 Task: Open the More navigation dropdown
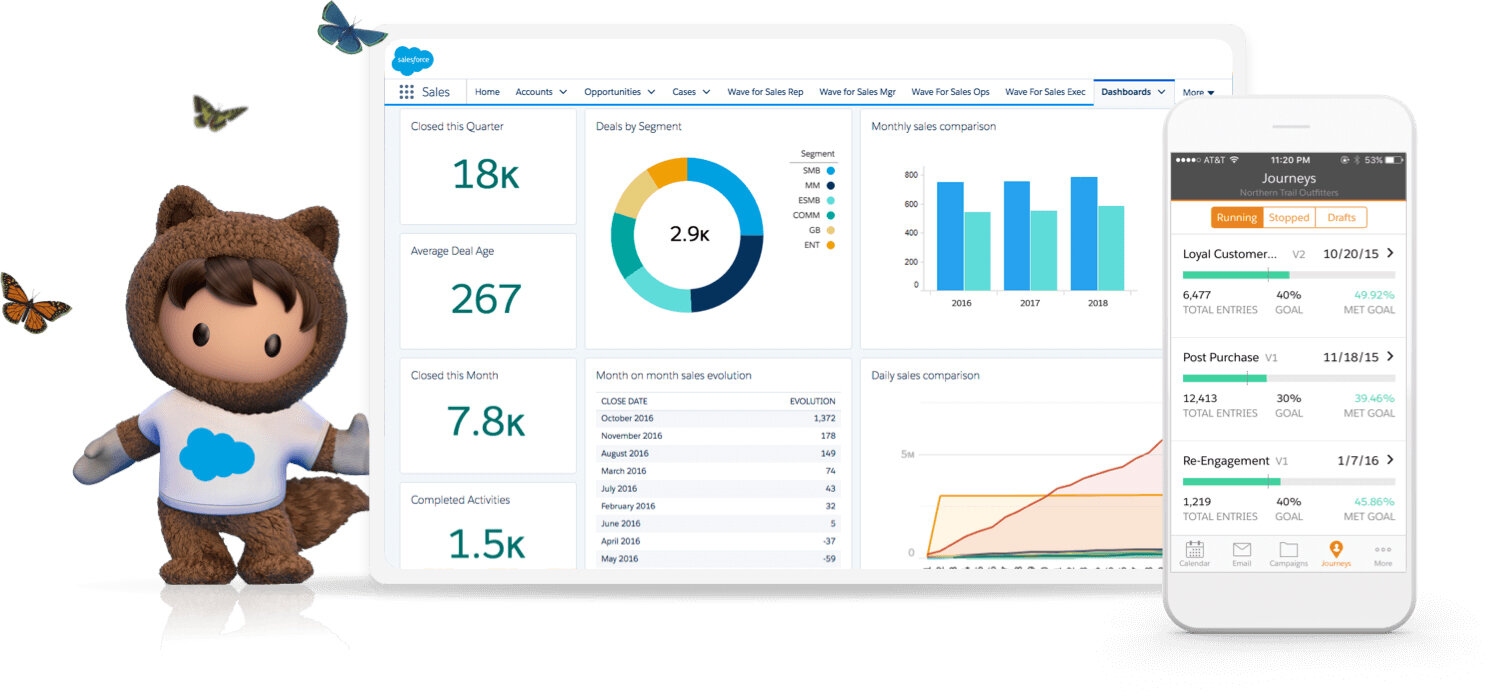(x=1198, y=92)
